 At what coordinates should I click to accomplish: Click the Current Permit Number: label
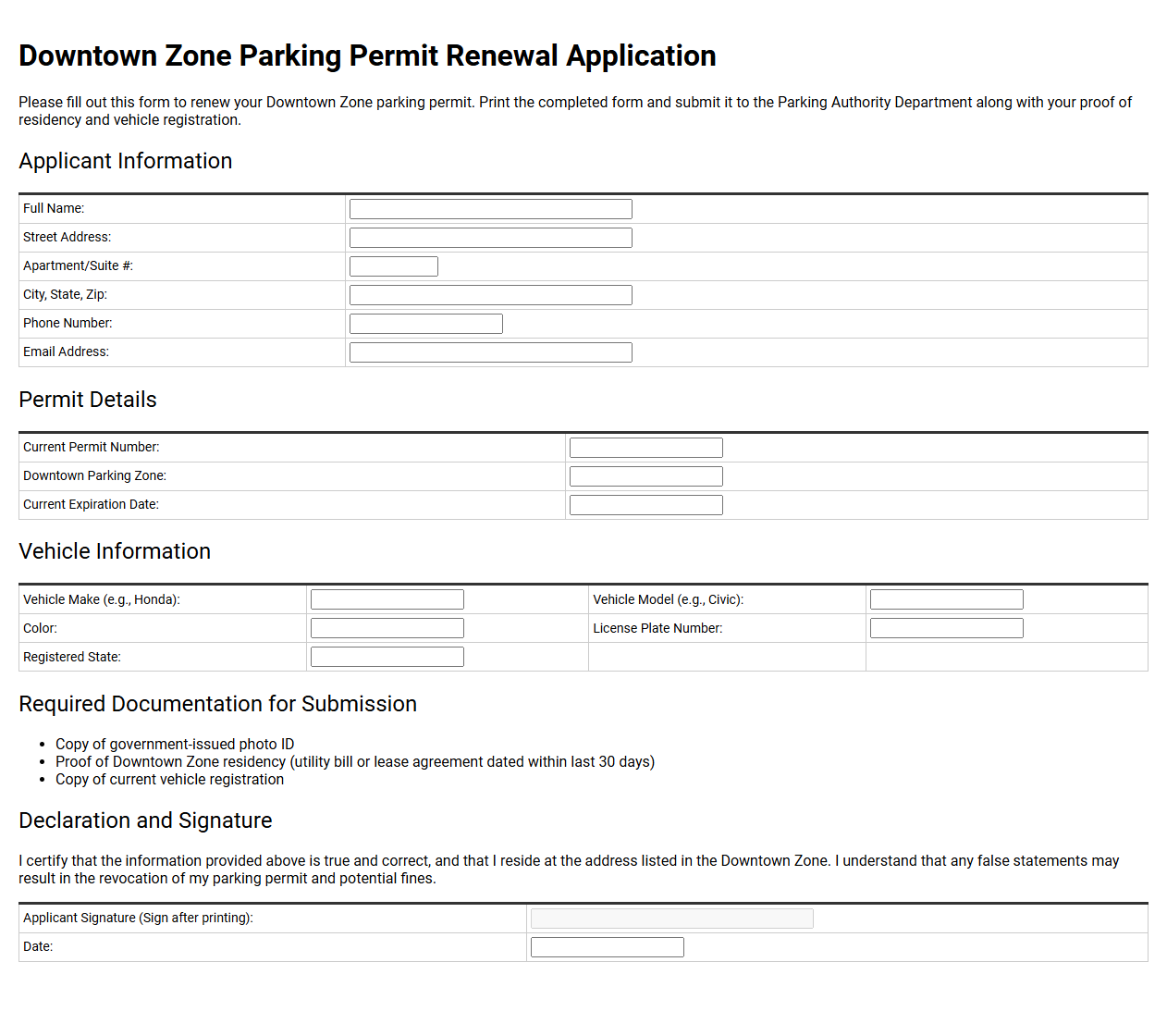(92, 448)
